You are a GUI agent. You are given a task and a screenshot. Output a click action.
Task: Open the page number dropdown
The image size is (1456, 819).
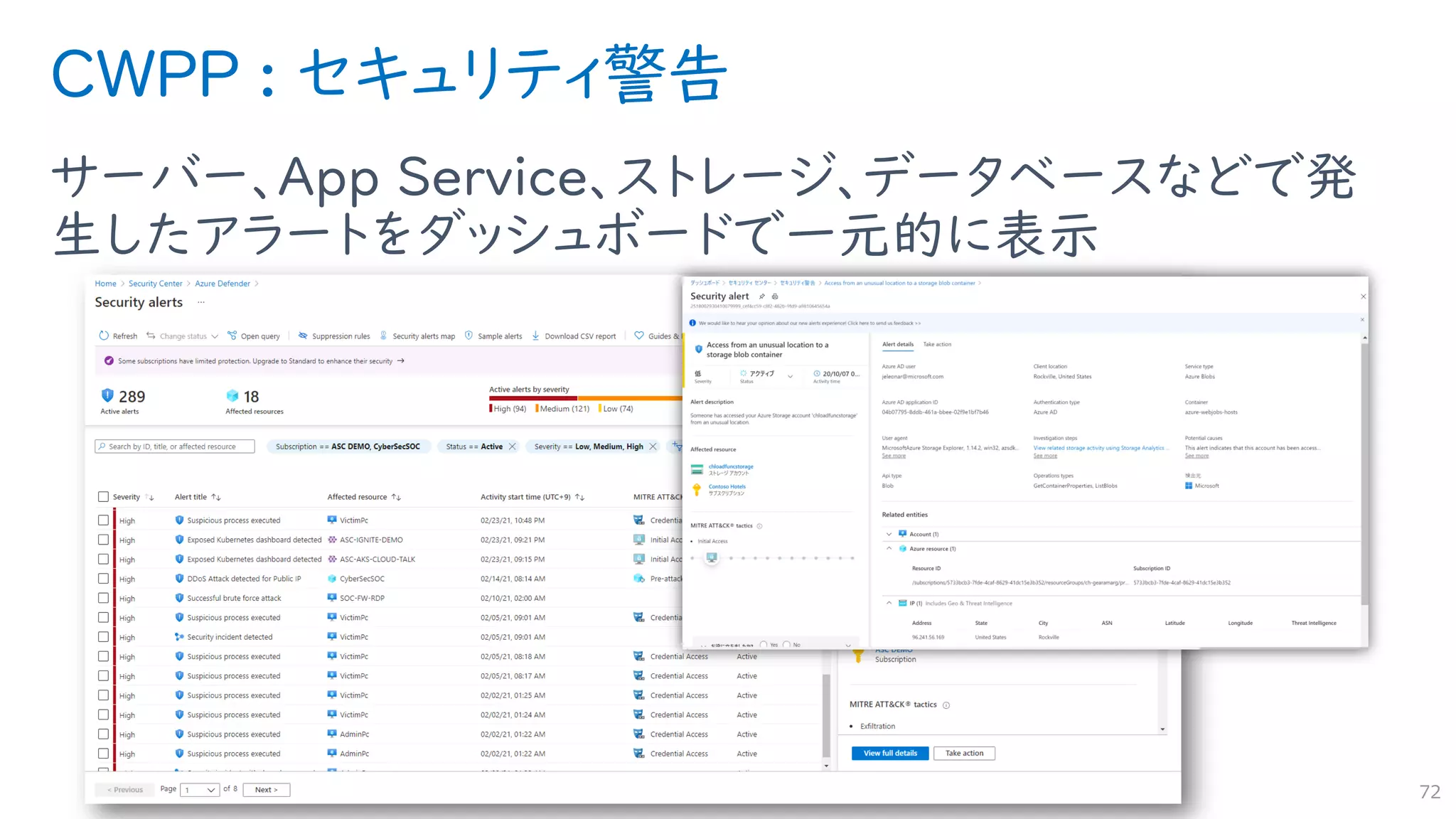tap(200, 790)
